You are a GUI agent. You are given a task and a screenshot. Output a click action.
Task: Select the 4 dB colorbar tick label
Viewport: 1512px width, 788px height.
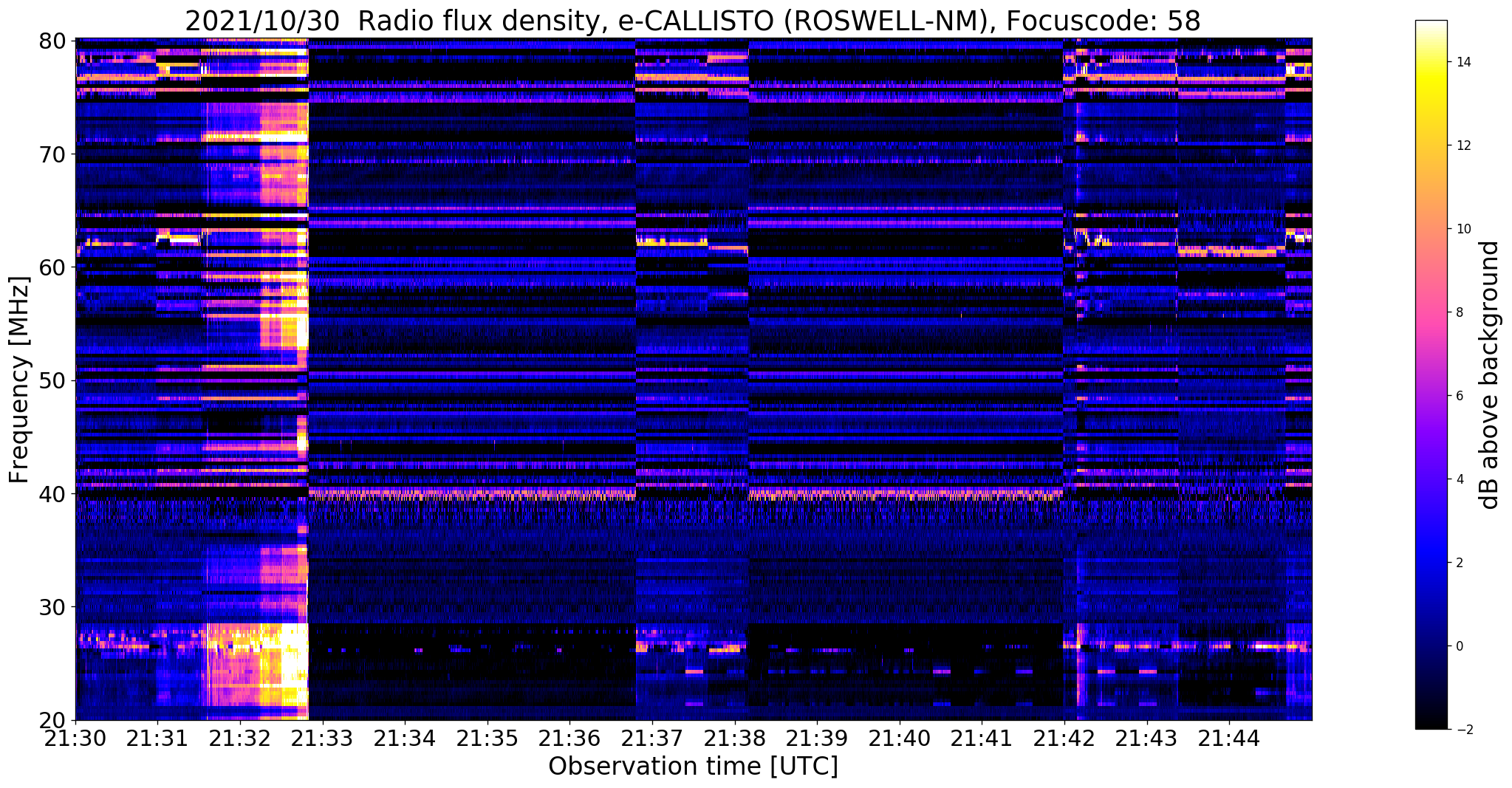click(1460, 479)
